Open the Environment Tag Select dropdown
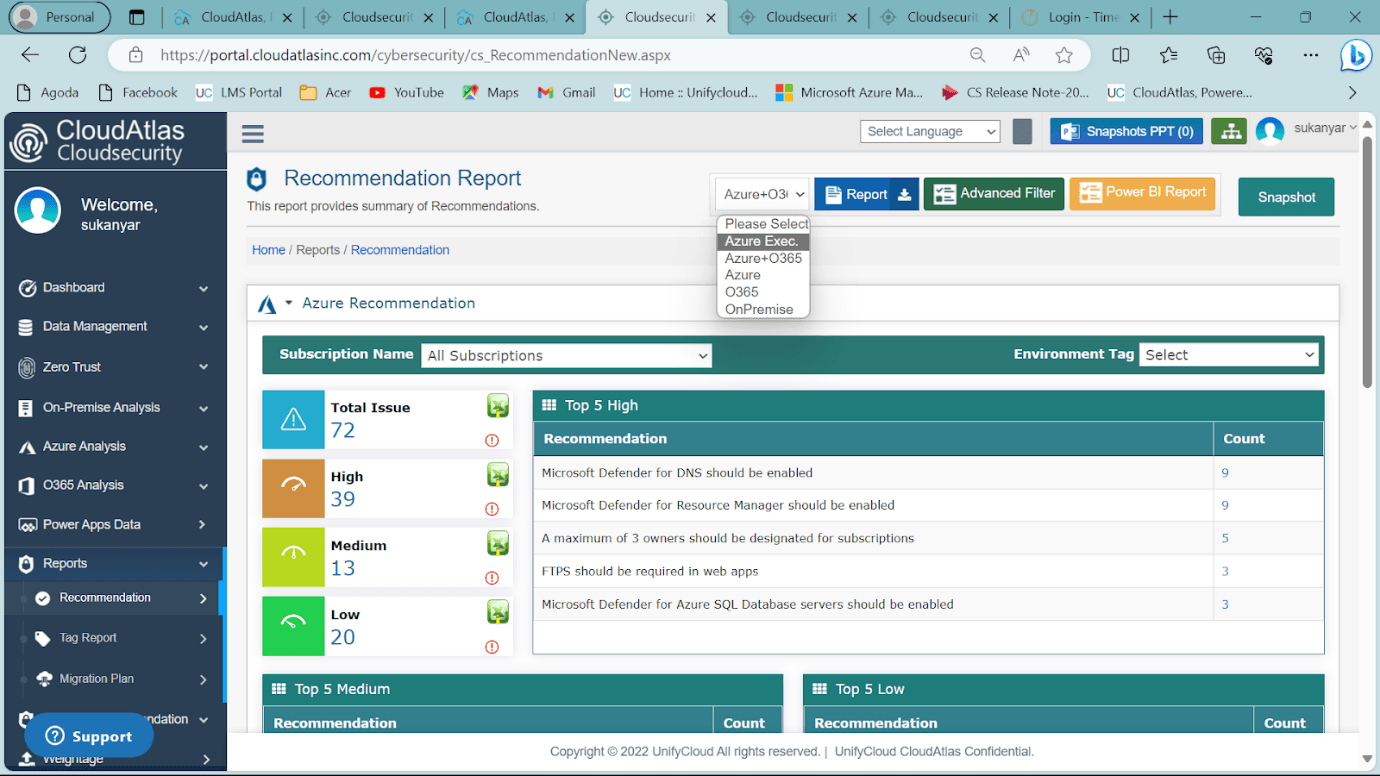The width and height of the screenshot is (1380, 776). click(x=1228, y=355)
